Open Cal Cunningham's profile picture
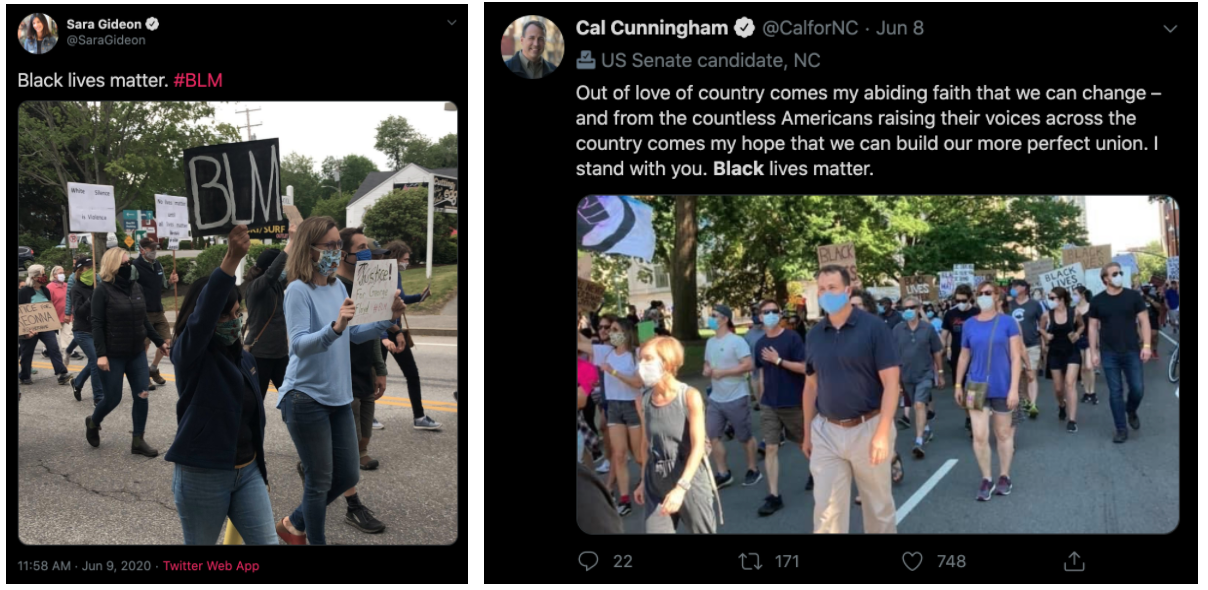 tap(532, 47)
